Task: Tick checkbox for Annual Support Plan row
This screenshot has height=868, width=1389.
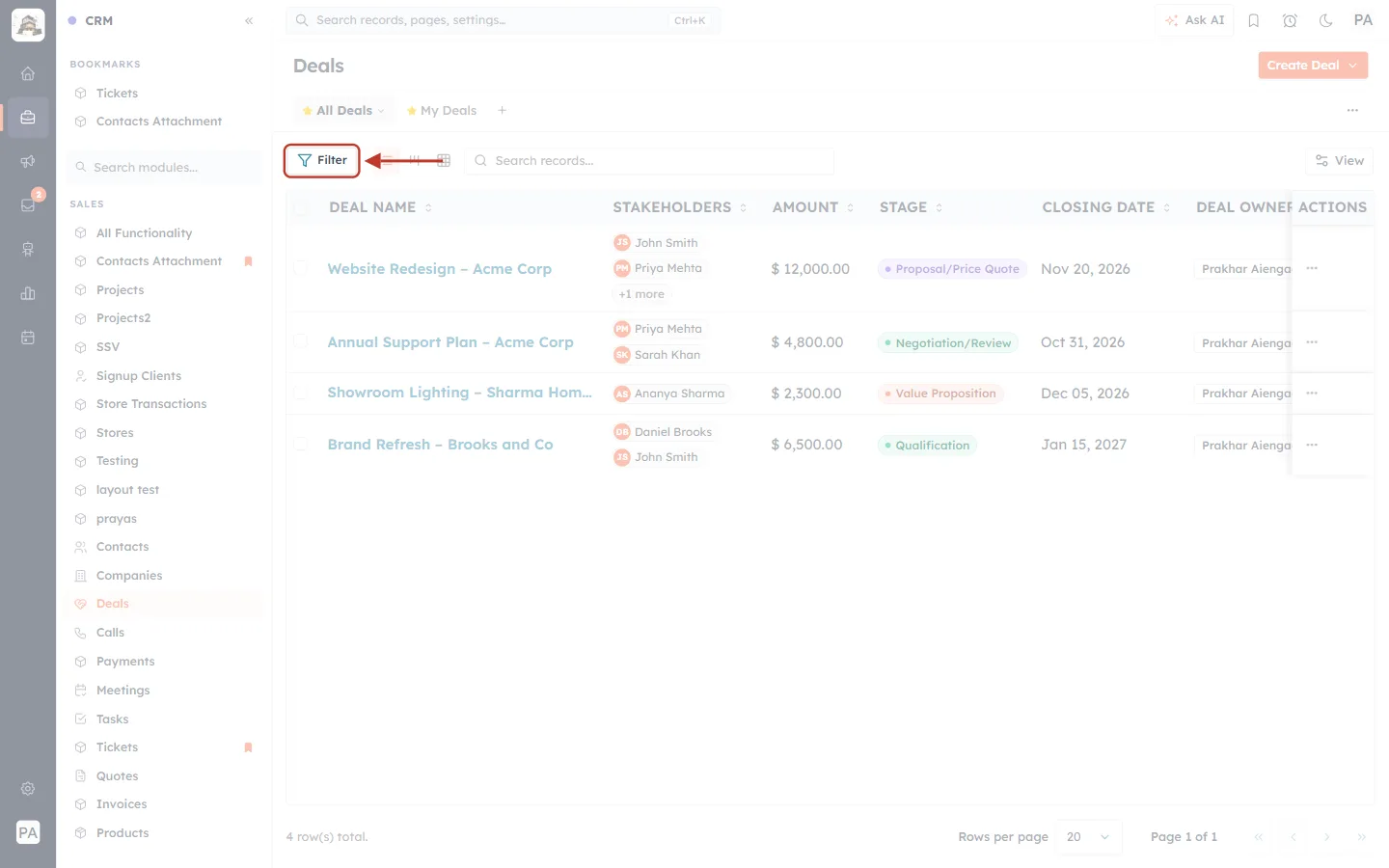Action: tap(301, 341)
